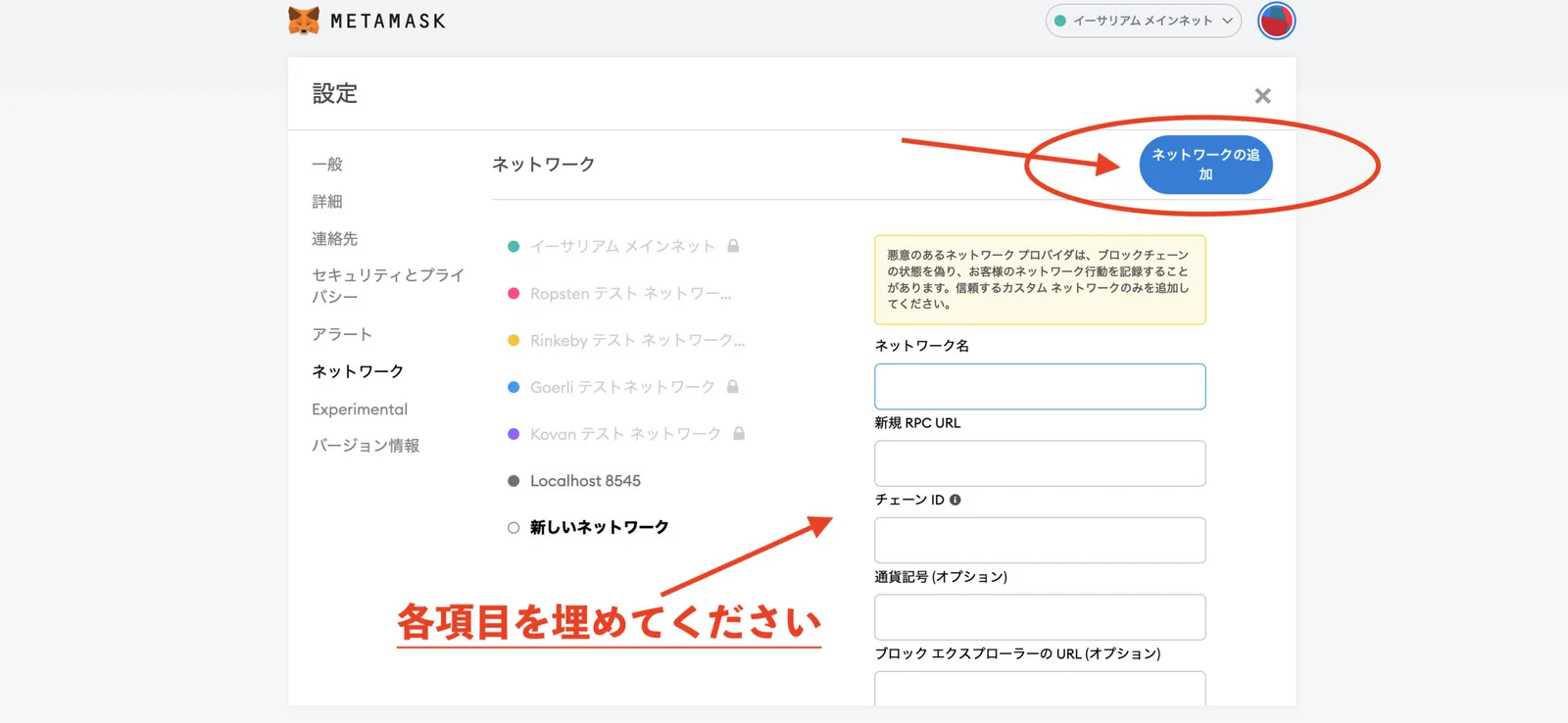Click the ネットワークの追加 button
This screenshot has width=1568, height=723.
tap(1205, 165)
